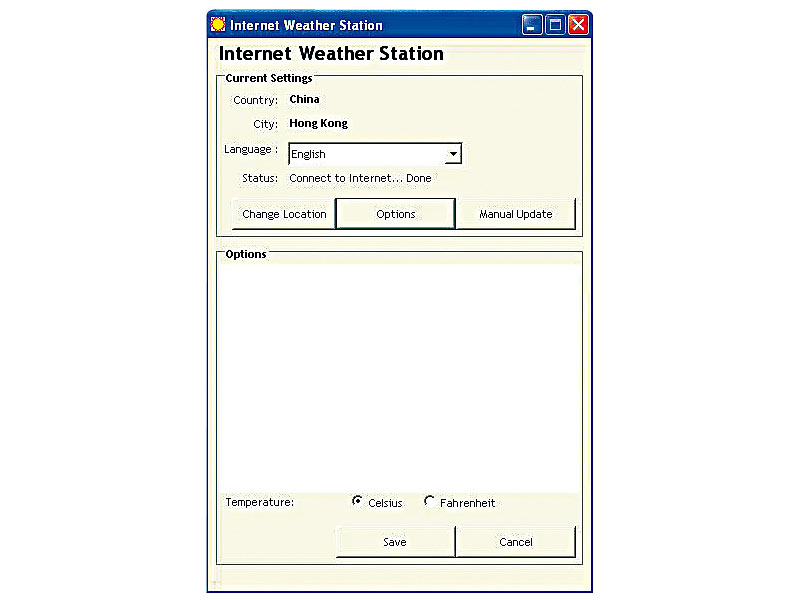Cancel the options changes

[x=516, y=542]
